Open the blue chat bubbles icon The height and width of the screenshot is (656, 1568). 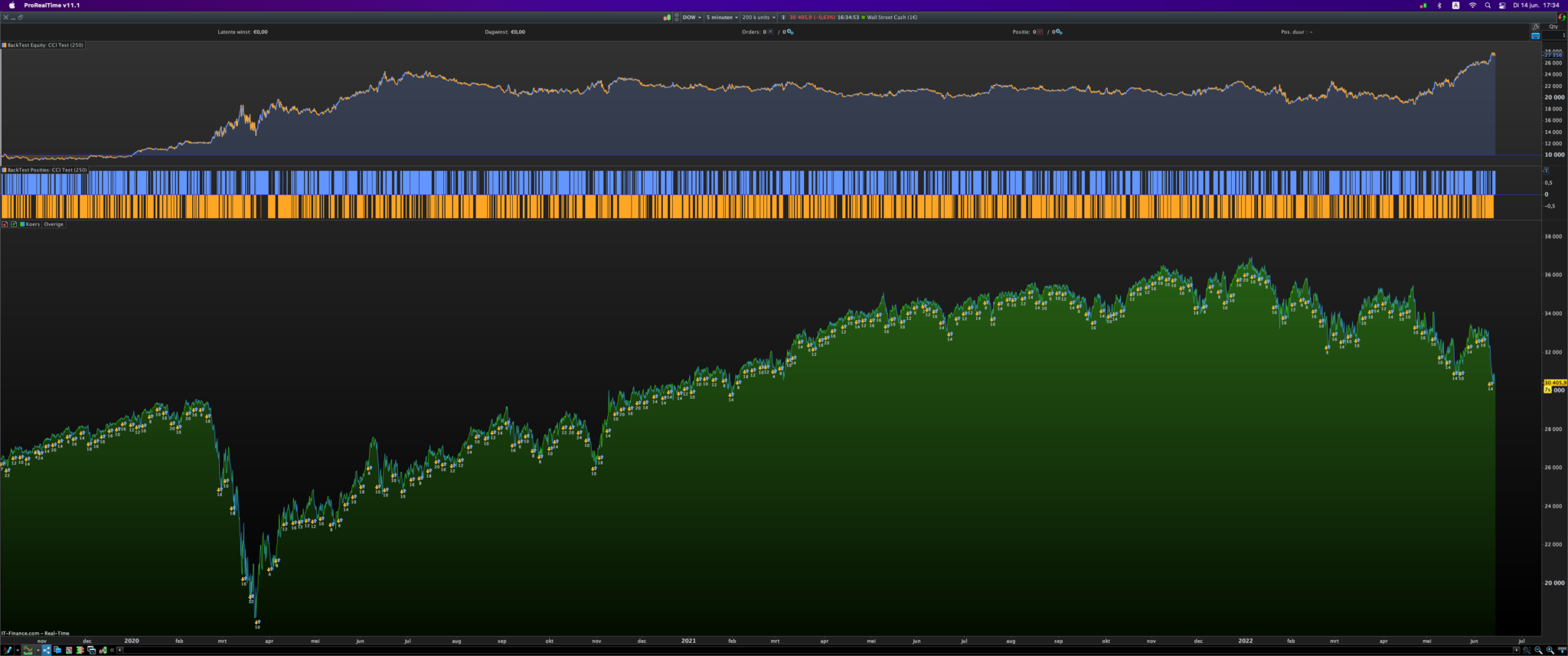click(x=57, y=650)
